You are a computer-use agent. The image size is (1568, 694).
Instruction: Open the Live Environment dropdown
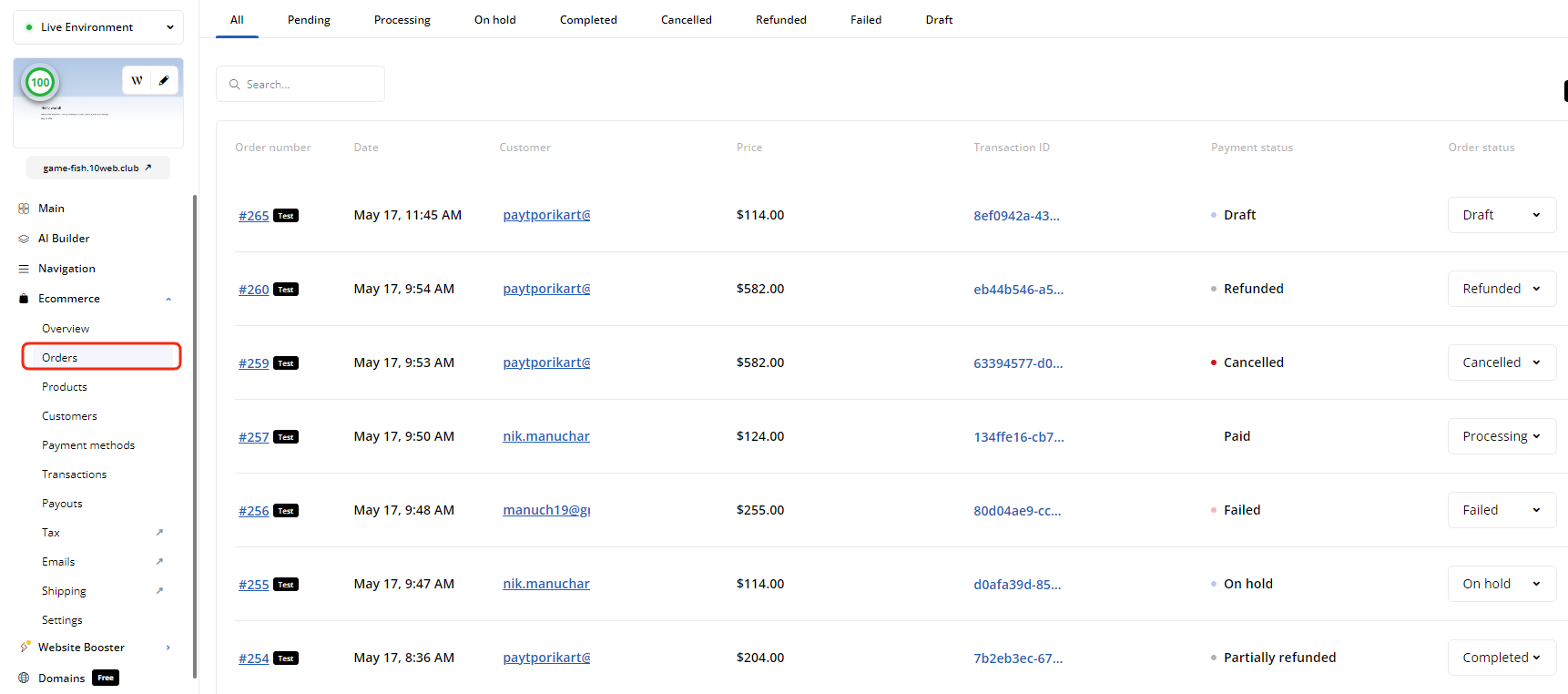[98, 27]
